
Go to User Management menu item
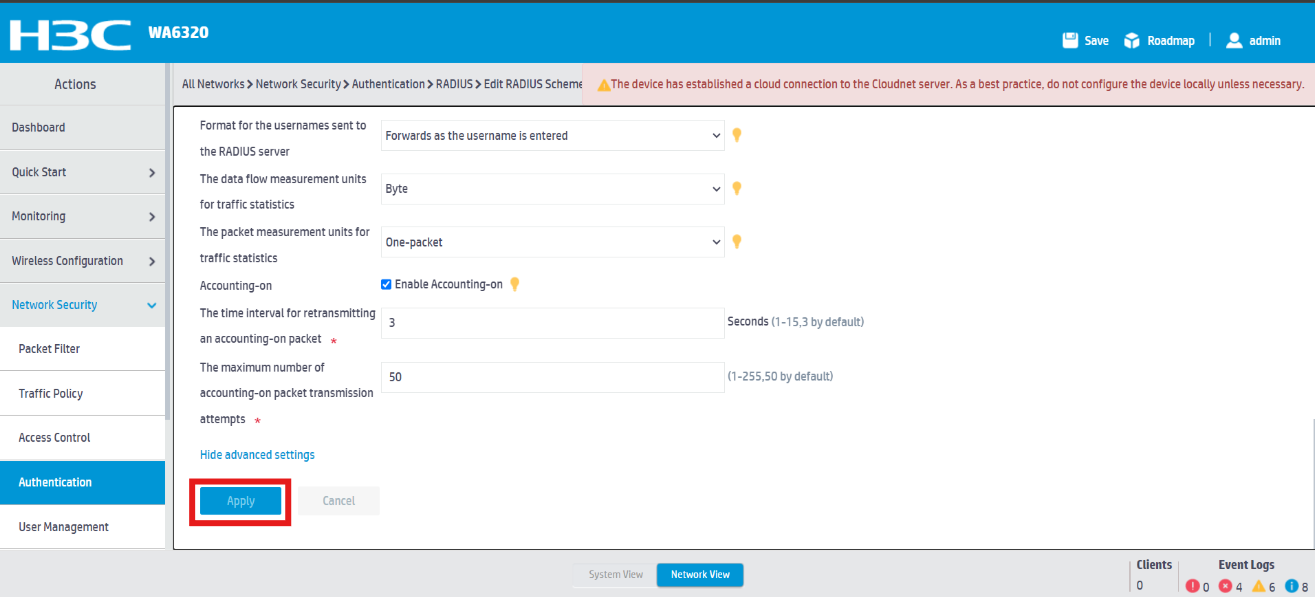pos(63,527)
